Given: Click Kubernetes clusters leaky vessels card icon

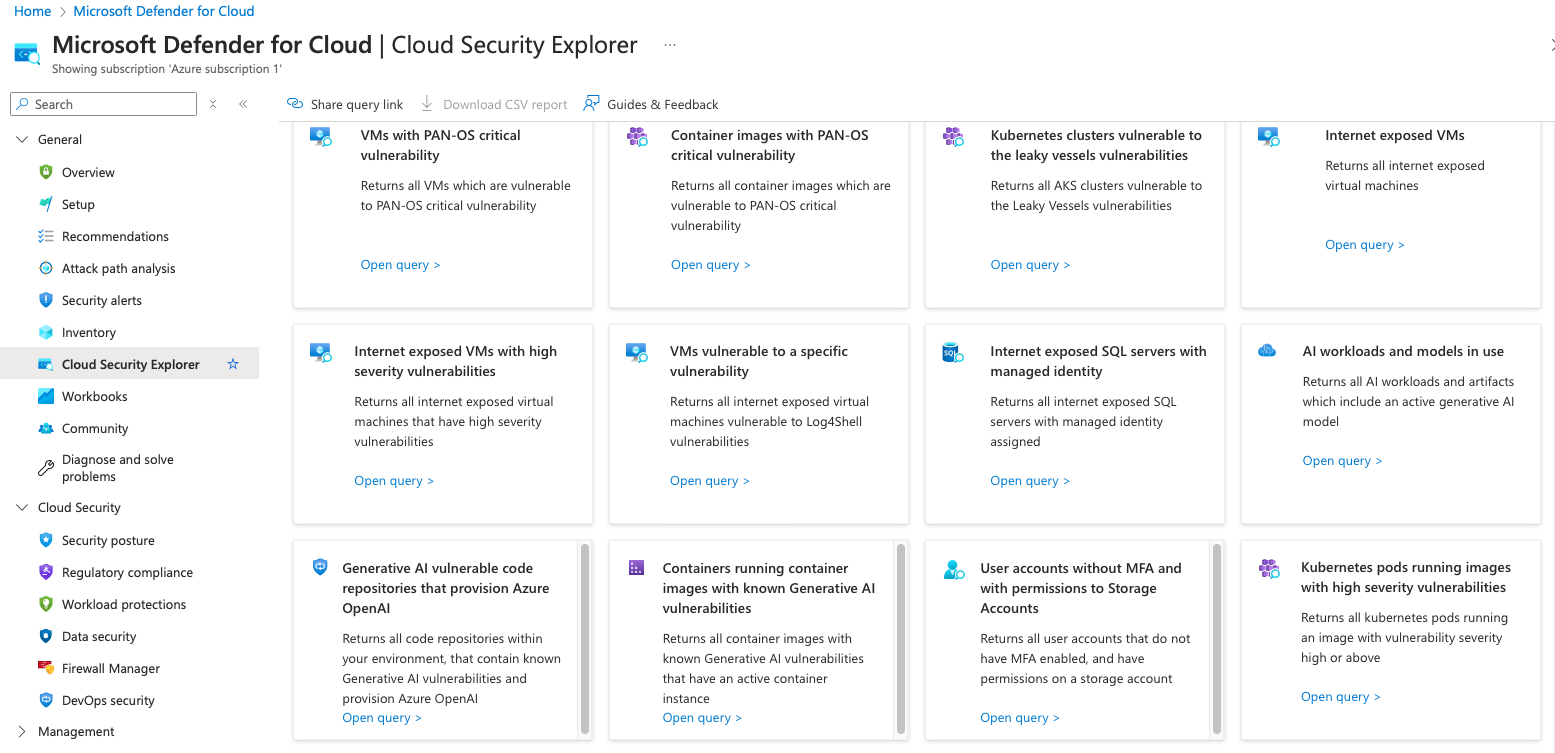Looking at the screenshot, I should 953,137.
